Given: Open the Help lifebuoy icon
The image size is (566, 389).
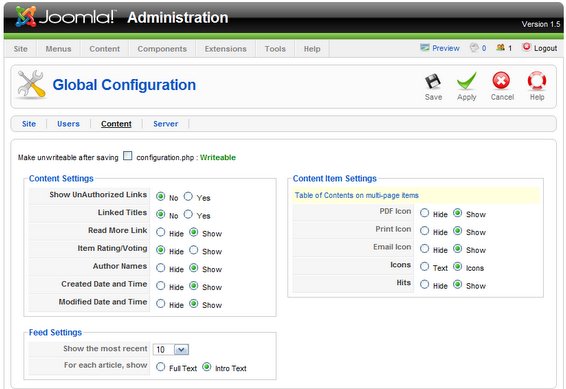Looking at the screenshot, I should click(537, 81).
